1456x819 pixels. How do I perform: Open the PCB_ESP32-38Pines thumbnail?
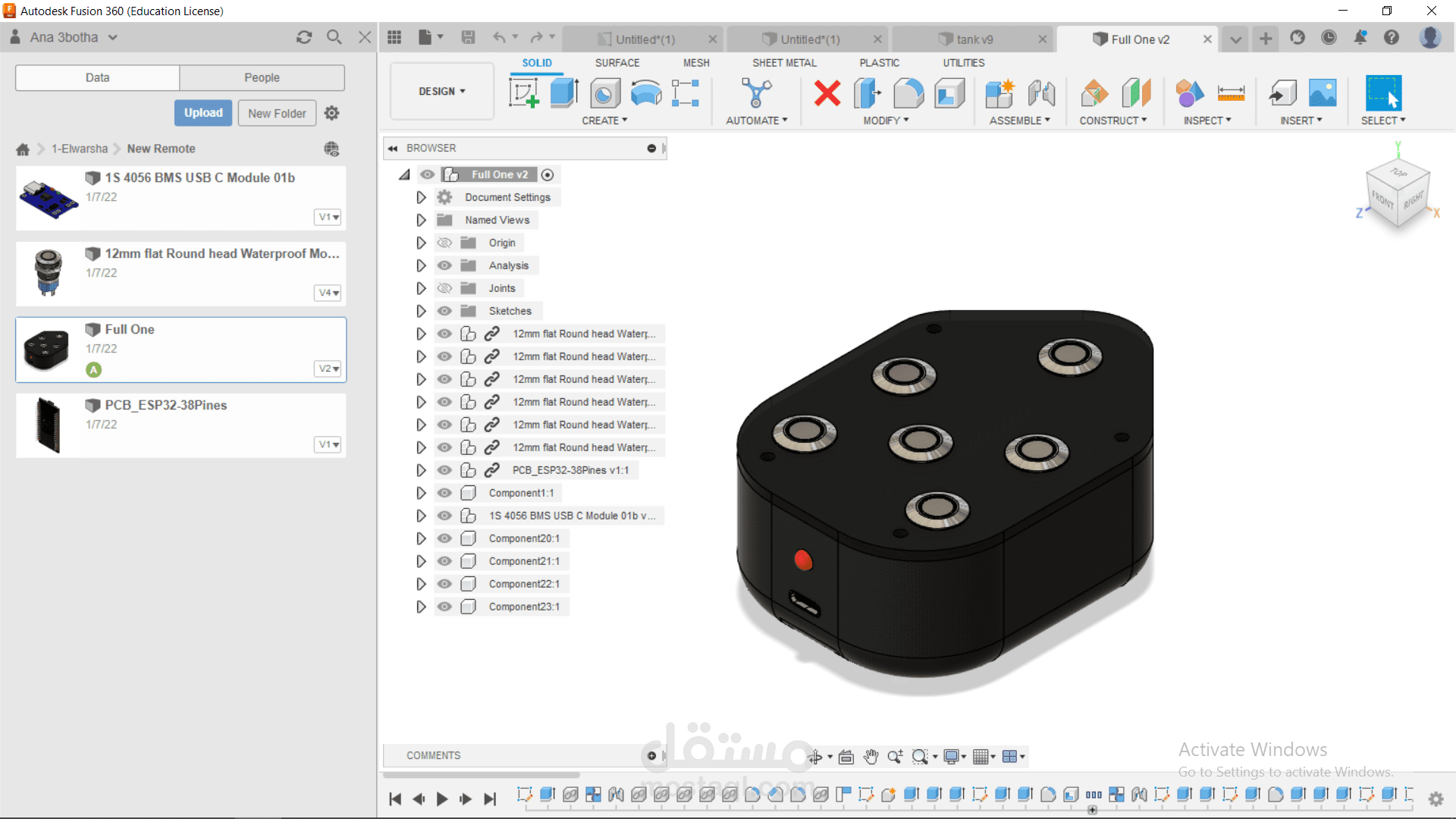tap(48, 425)
